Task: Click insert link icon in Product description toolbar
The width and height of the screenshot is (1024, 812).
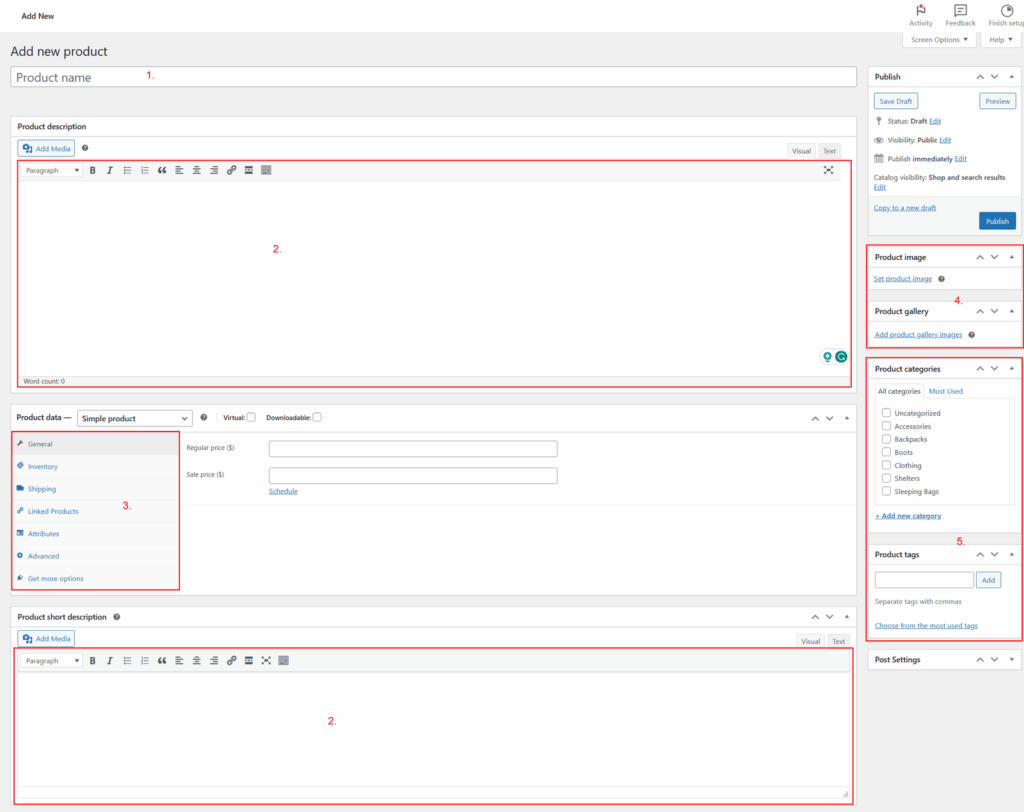Action: [231, 171]
